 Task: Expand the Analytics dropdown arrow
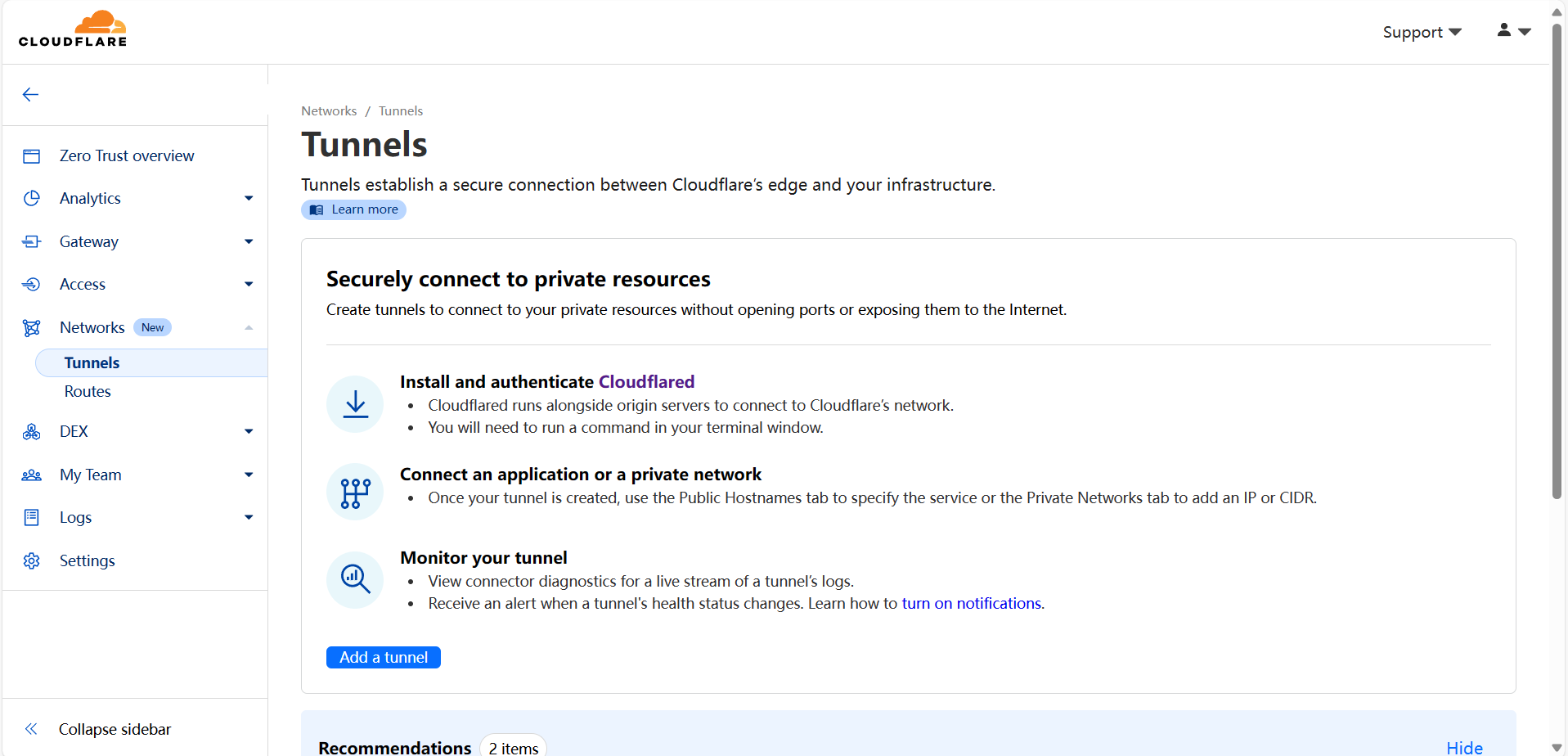249,199
